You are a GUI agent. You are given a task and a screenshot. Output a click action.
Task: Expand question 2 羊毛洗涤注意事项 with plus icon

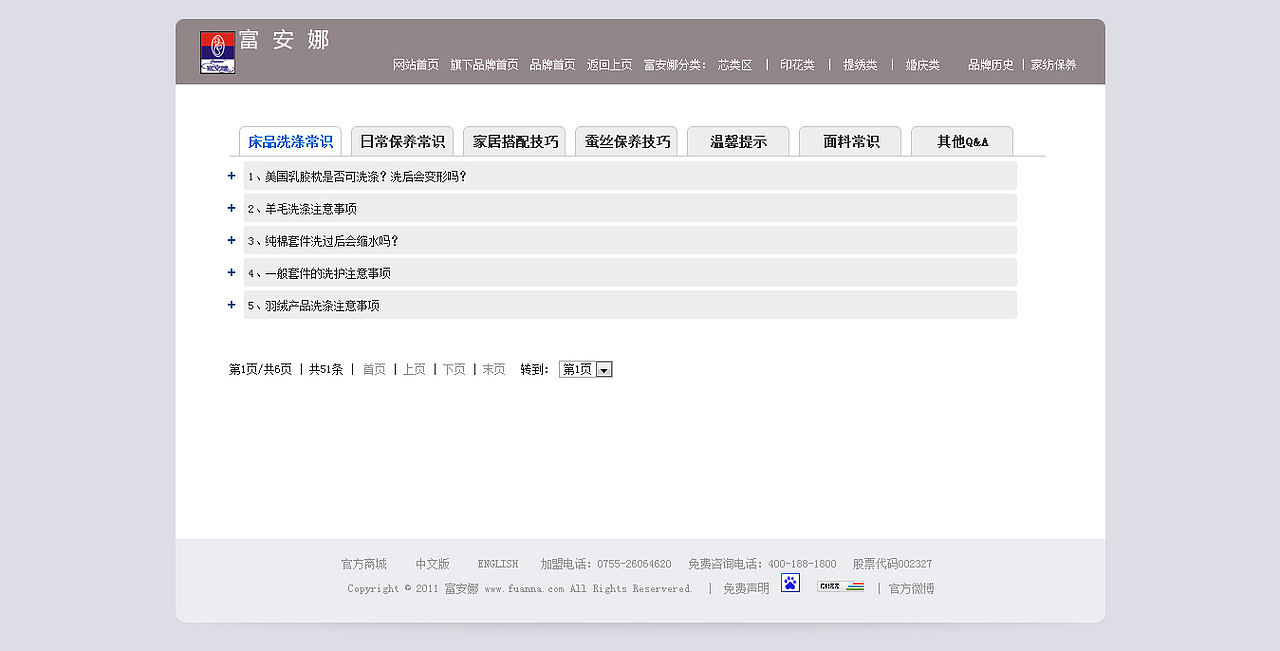click(232, 208)
